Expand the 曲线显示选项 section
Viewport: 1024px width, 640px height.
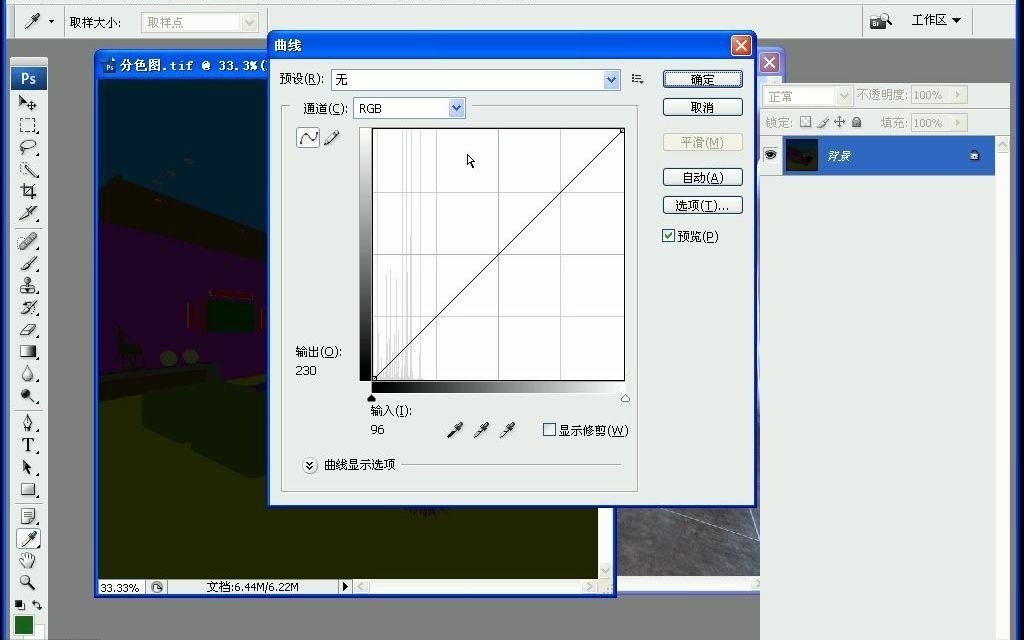310,465
